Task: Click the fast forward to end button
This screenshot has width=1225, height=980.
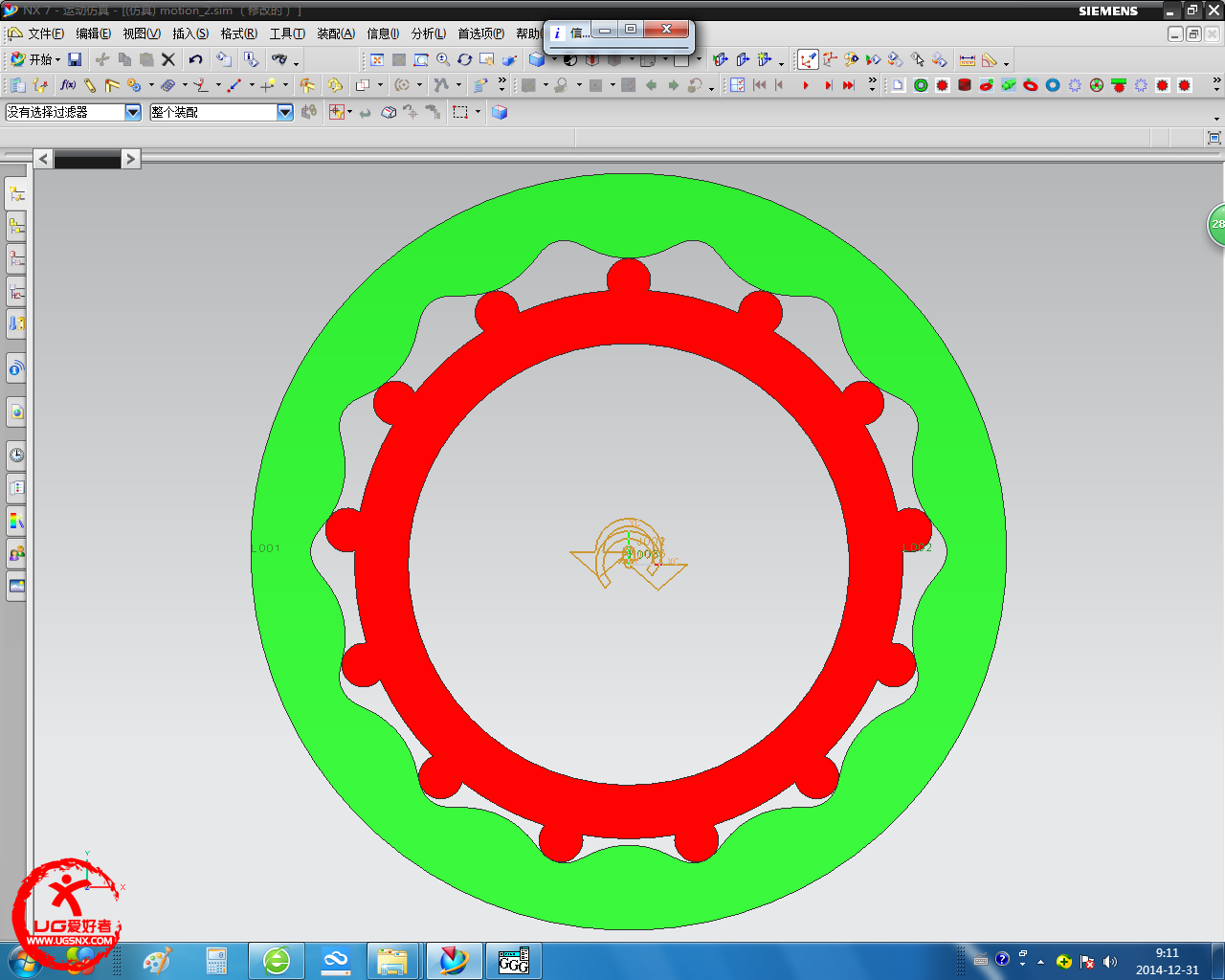Action: pyautogui.click(x=848, y=85)
